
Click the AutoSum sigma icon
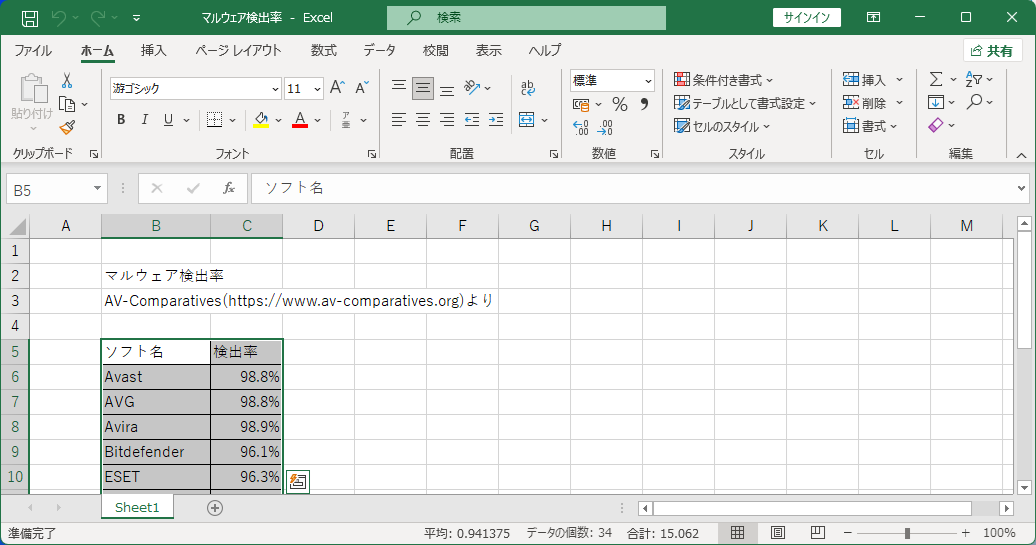(x=936, y=79)
